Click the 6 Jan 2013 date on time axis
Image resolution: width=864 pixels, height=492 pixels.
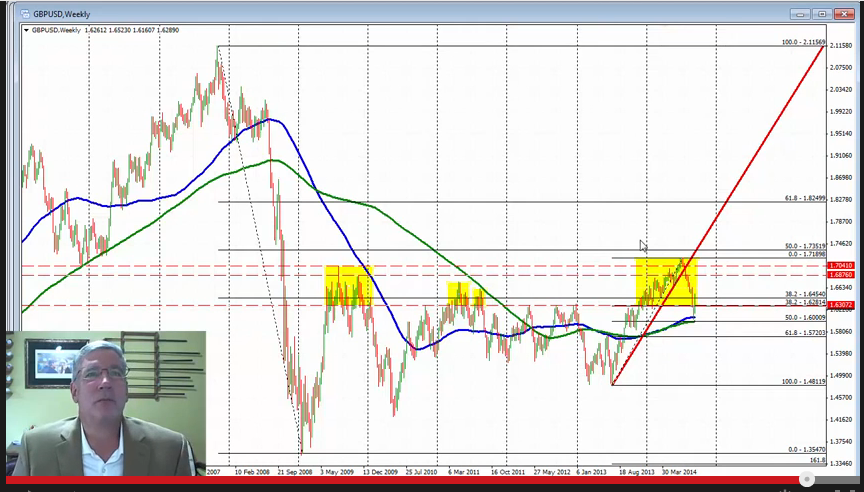point(592,472)
